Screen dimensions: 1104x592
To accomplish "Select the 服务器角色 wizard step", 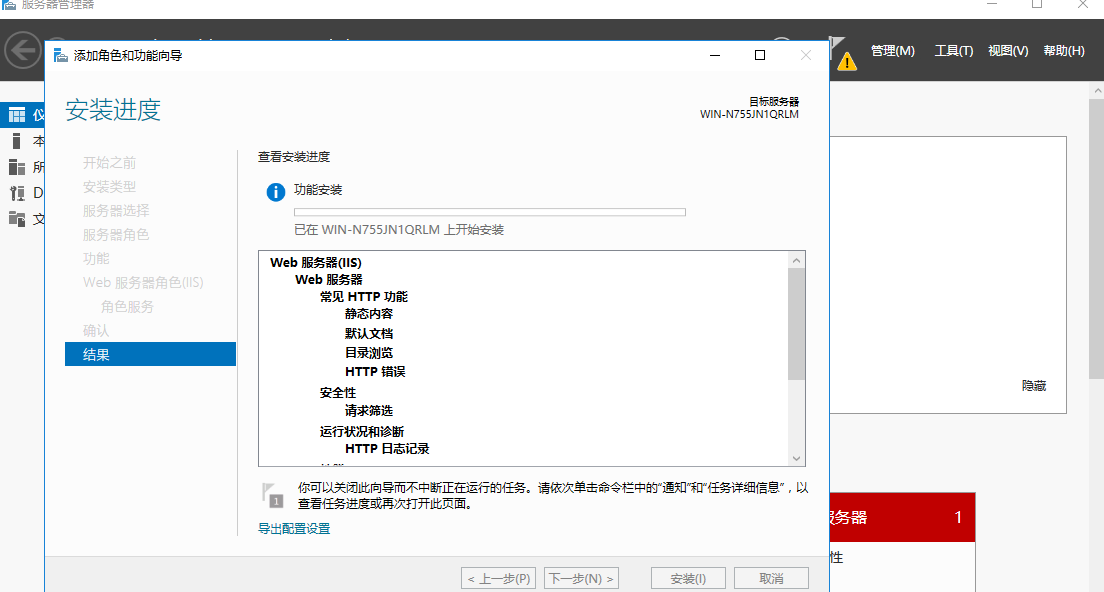I will (116, 234).
